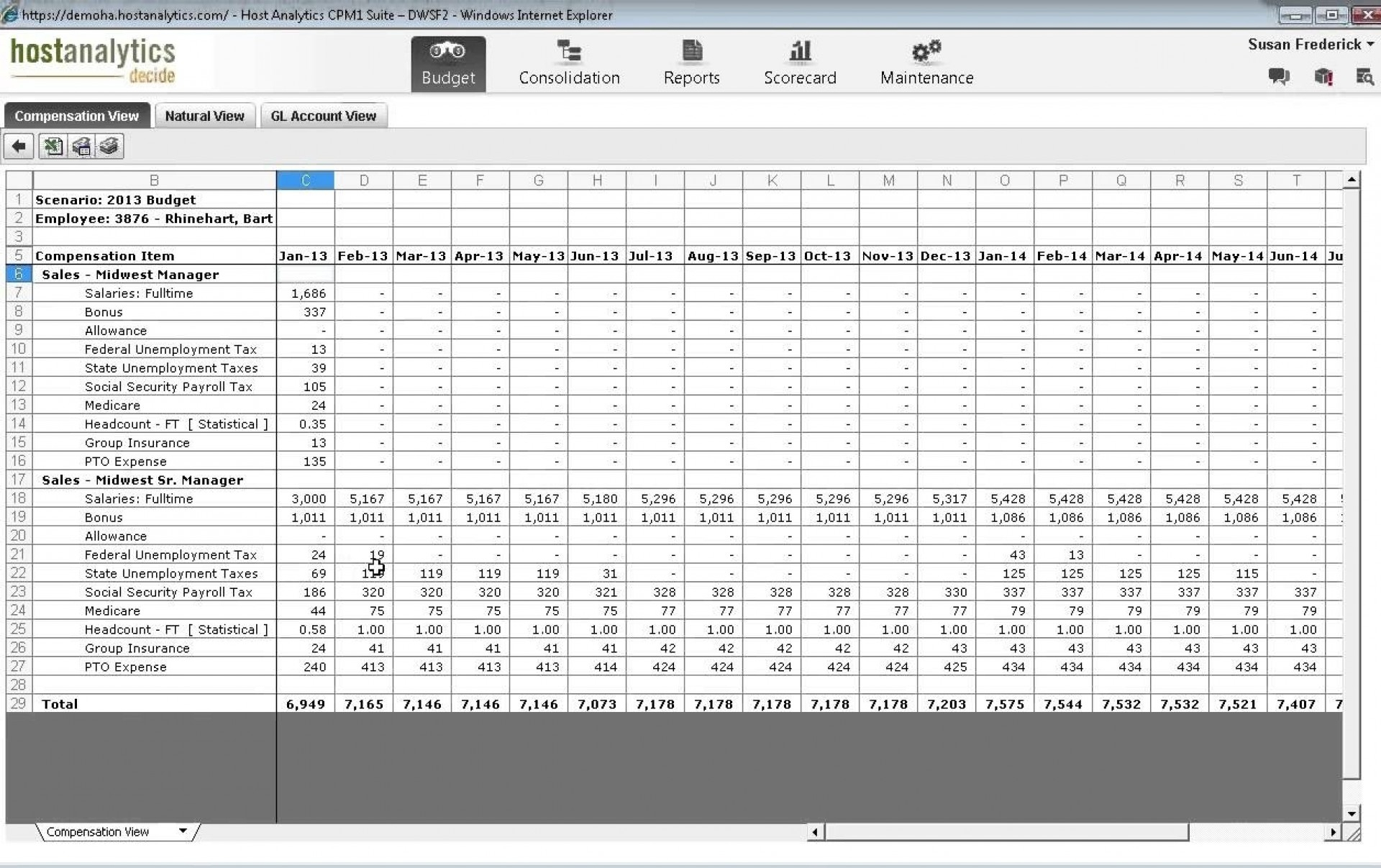Open the Consolidation module
The width and height of the screenshot is (1381, 868).
tap(569, 61)
